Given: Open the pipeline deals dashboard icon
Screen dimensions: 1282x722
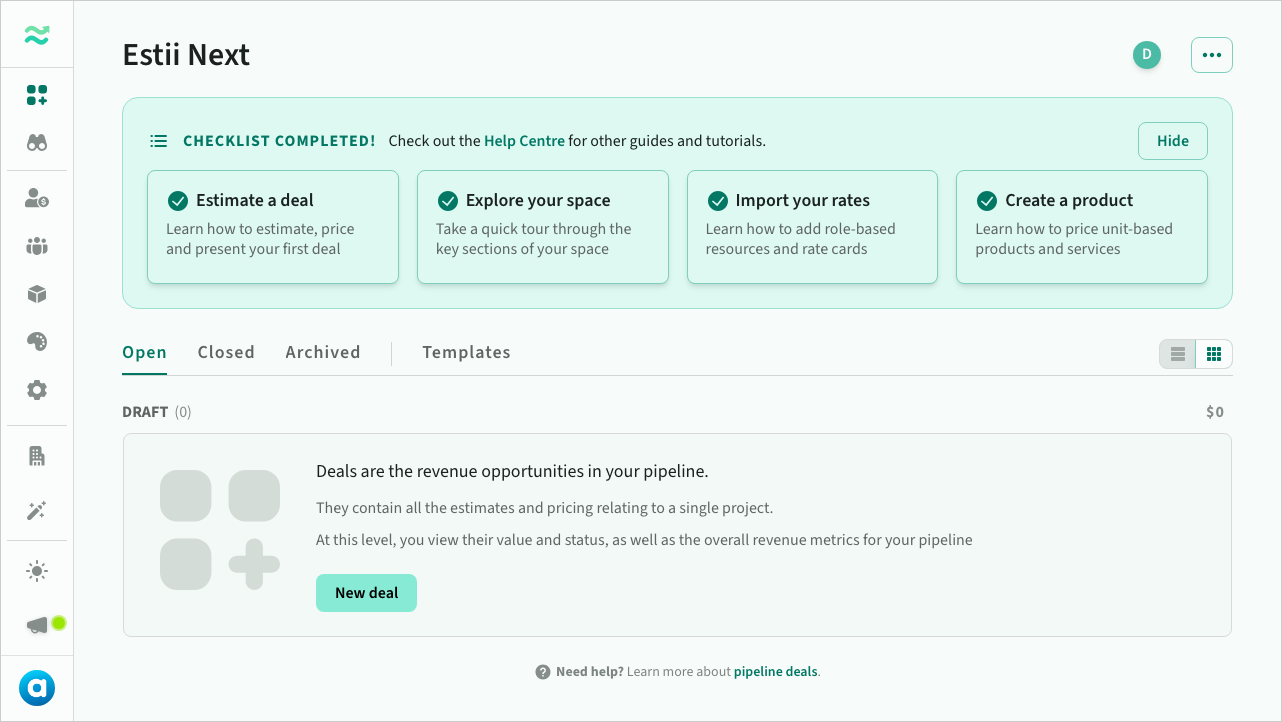Looking at the screenshot, I should [37, 95].
